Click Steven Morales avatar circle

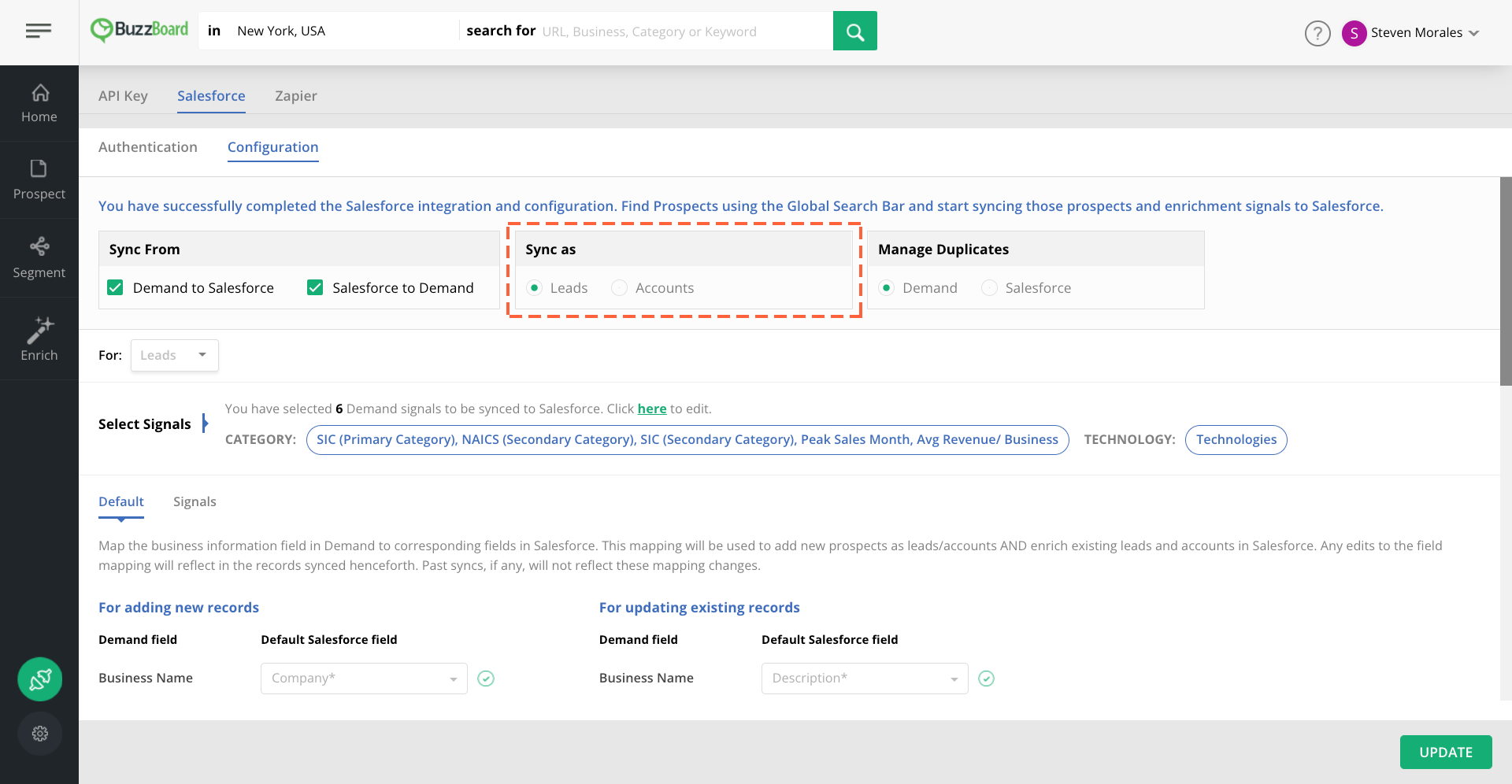(x=1354, y=33)
